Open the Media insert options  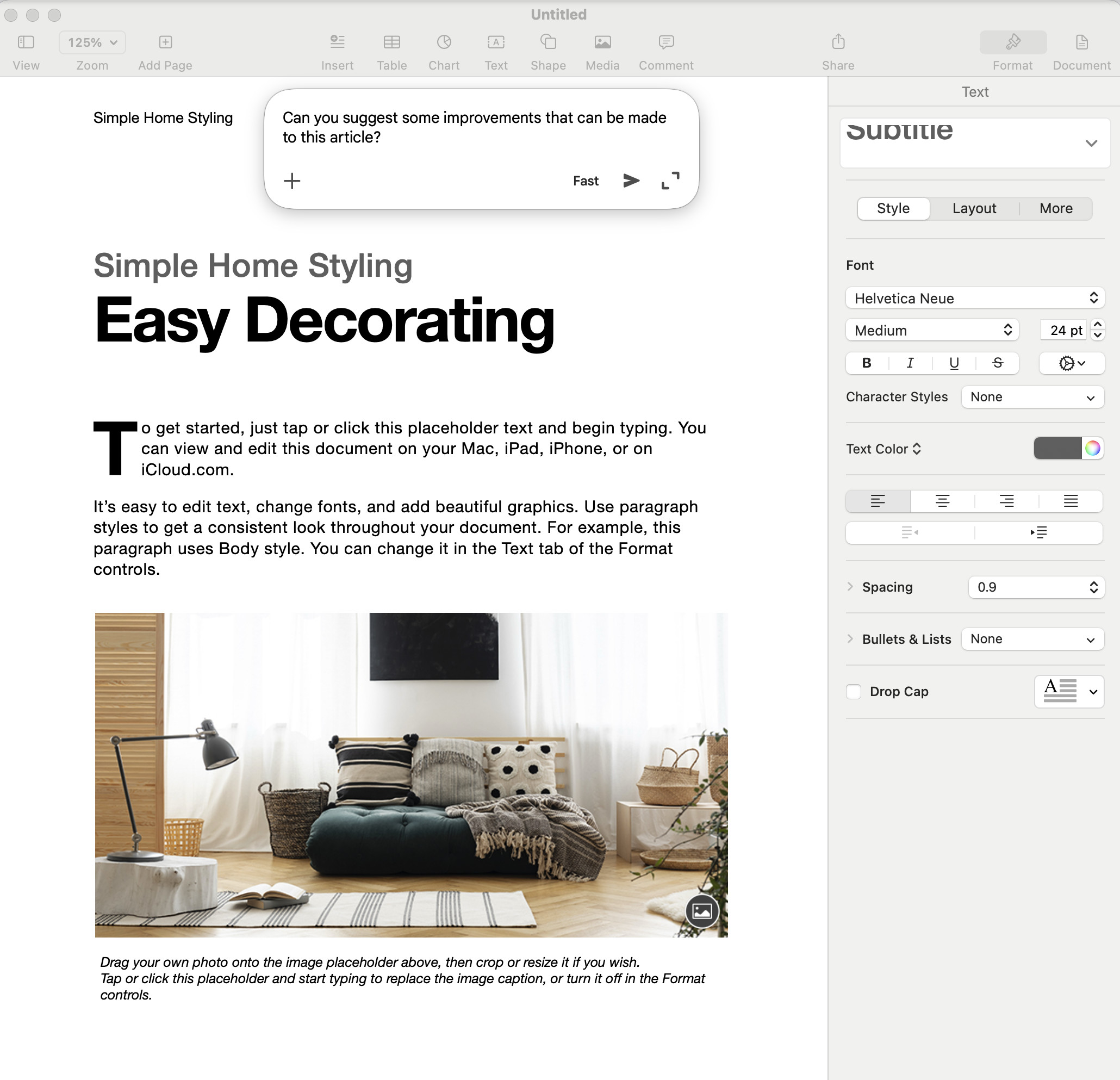[x=602, y=50]
